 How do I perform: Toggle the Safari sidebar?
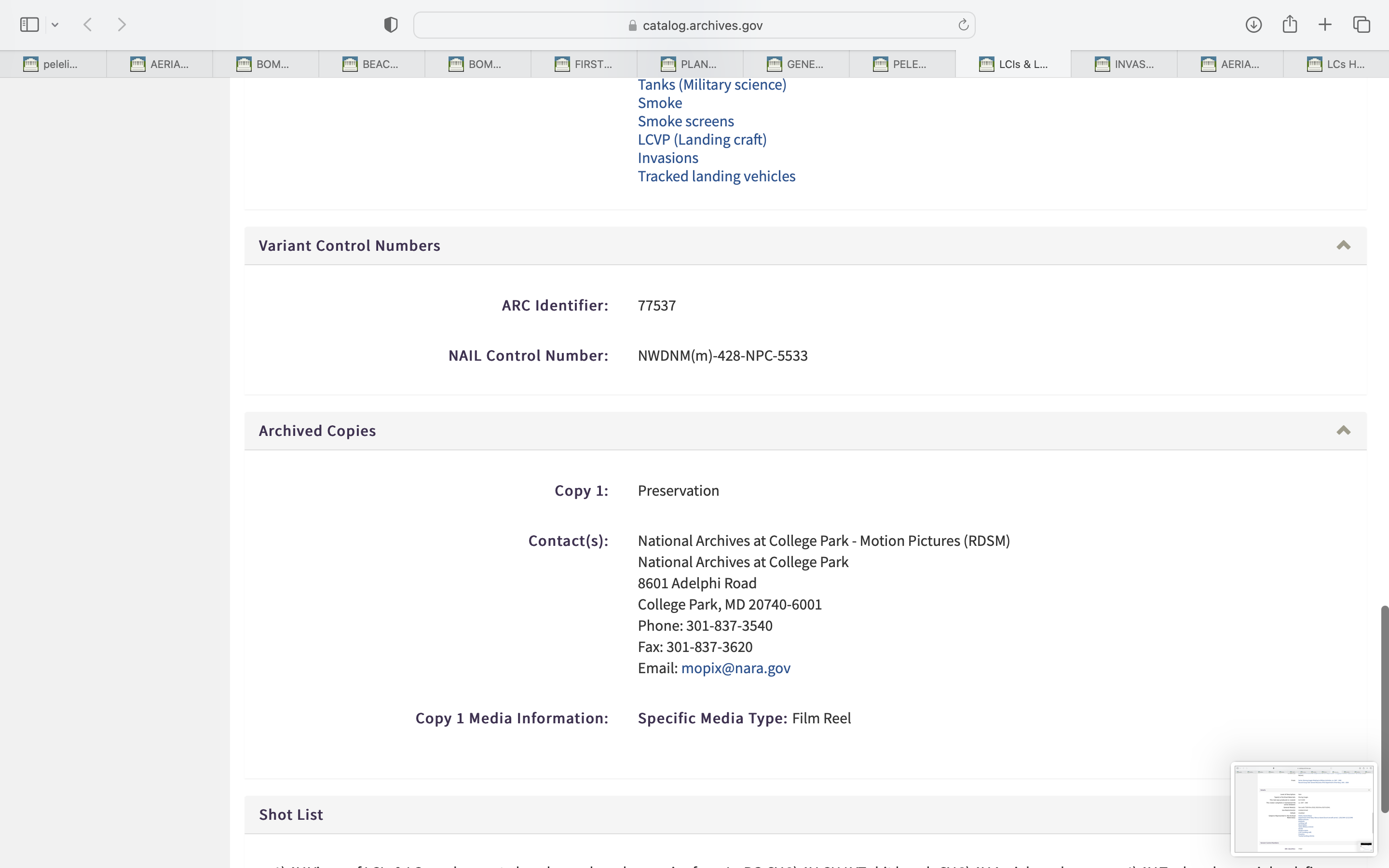click(29, 25)
